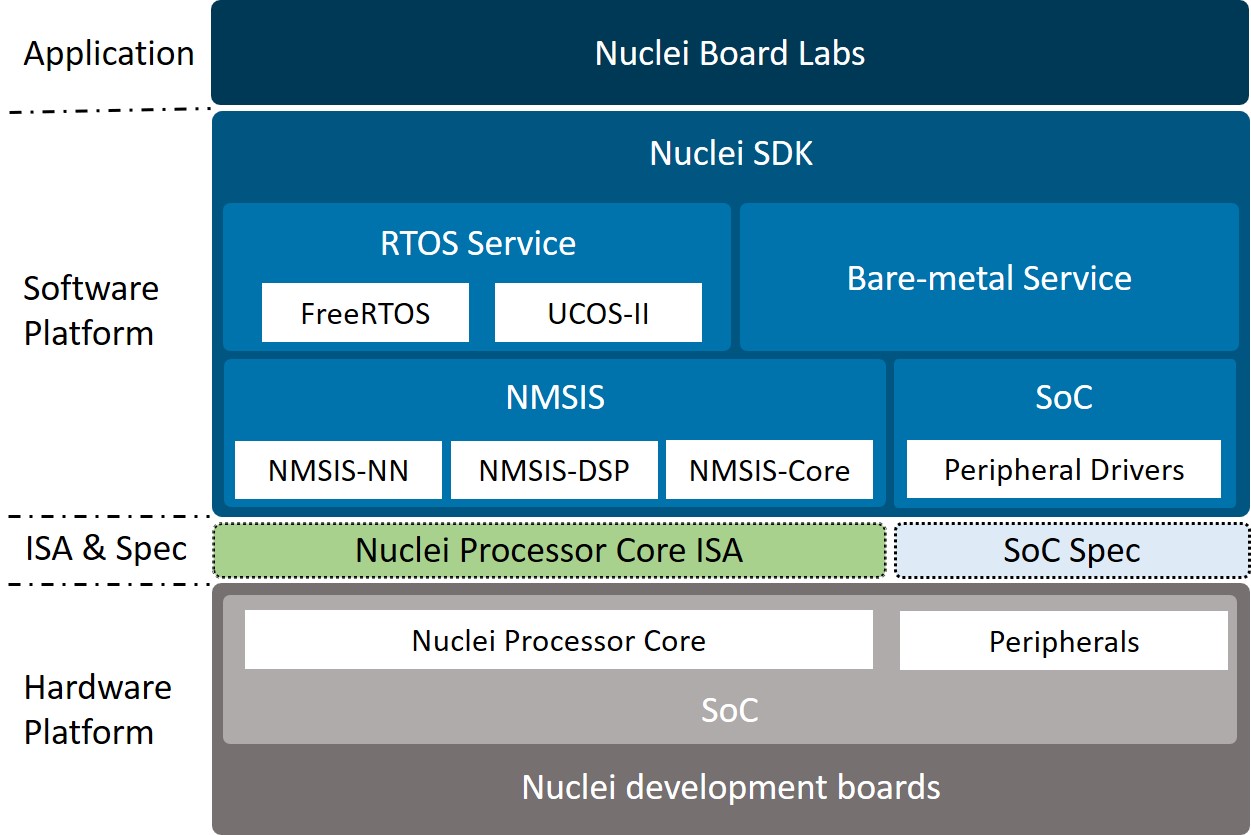The height and width of the screenshot is (835, 1251).
Task: Click the light blue SoC Spec box
Action: click(1071, 550)
